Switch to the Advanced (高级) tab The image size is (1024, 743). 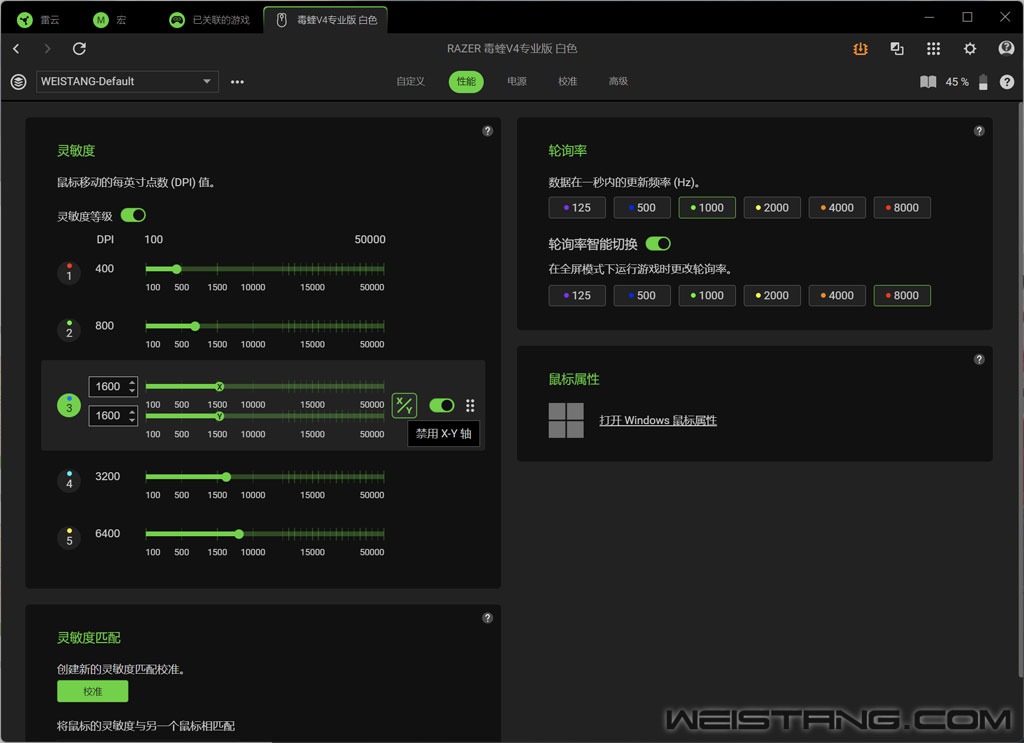618,82
